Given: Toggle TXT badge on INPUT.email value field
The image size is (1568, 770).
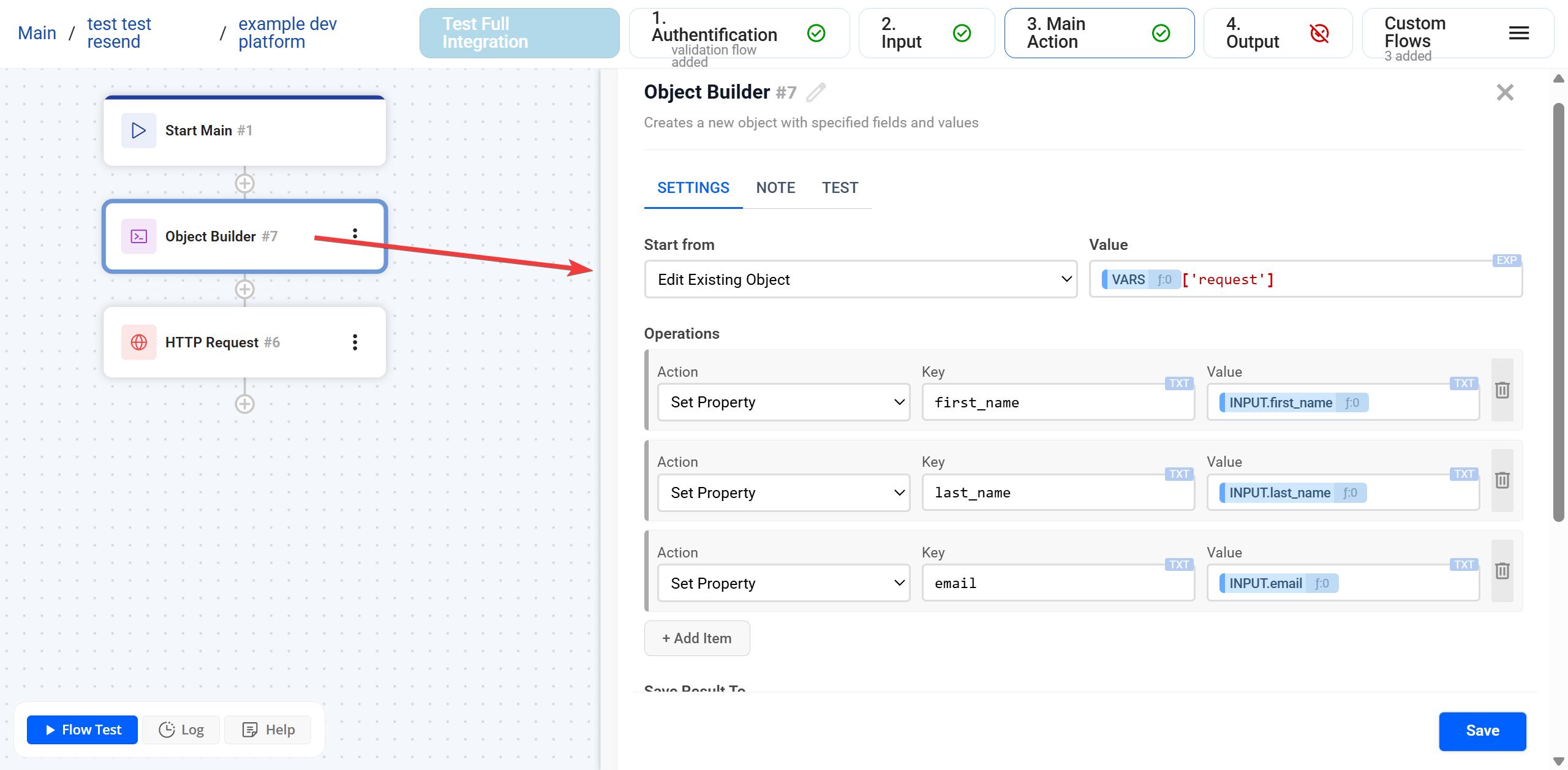Looking at the screenshot, I should click(x=1463, y=565).
